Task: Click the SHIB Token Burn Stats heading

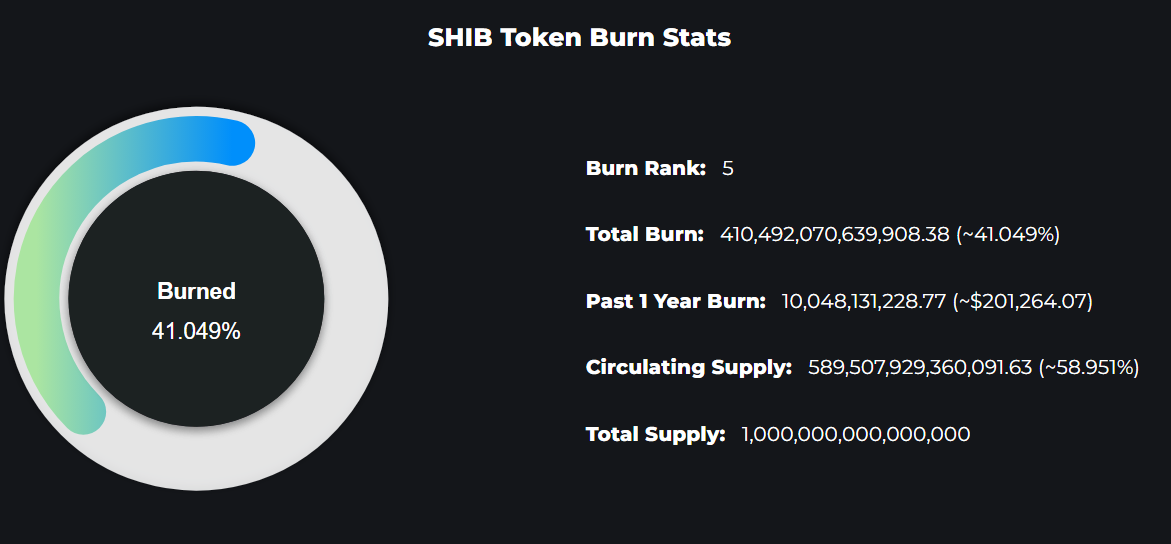Action: pyautogui.click(x=579, y=37)
